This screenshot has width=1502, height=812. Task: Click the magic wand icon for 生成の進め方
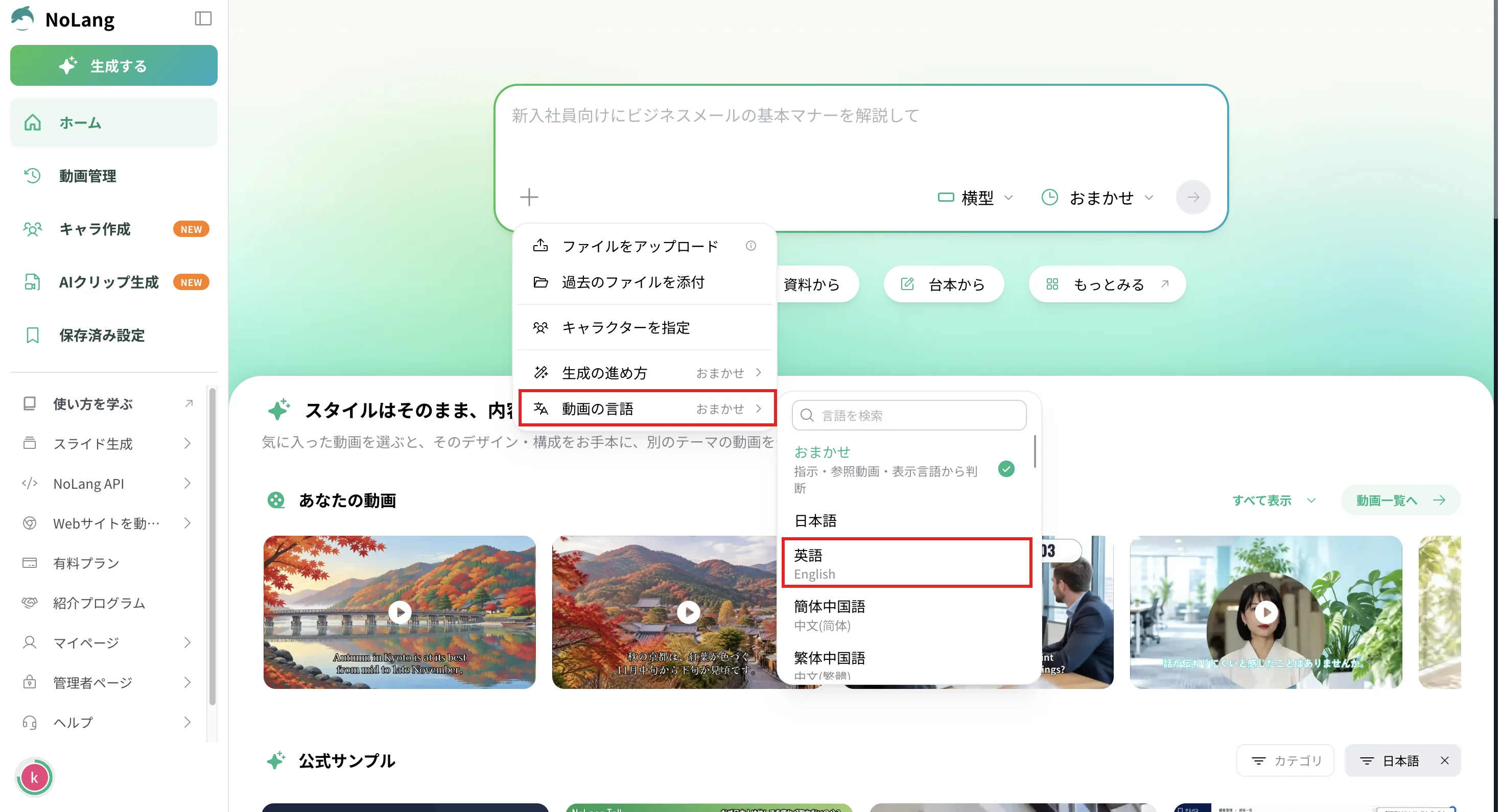(x=542, y=372)
